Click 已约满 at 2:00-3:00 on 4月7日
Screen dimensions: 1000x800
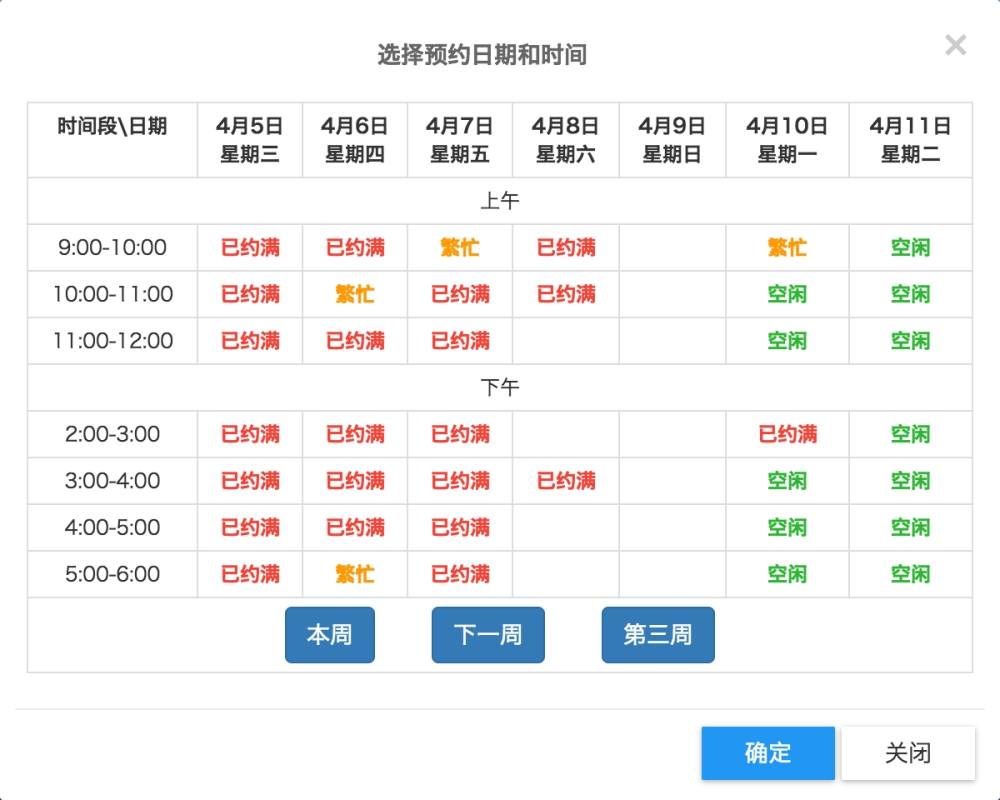pos(460,434)
